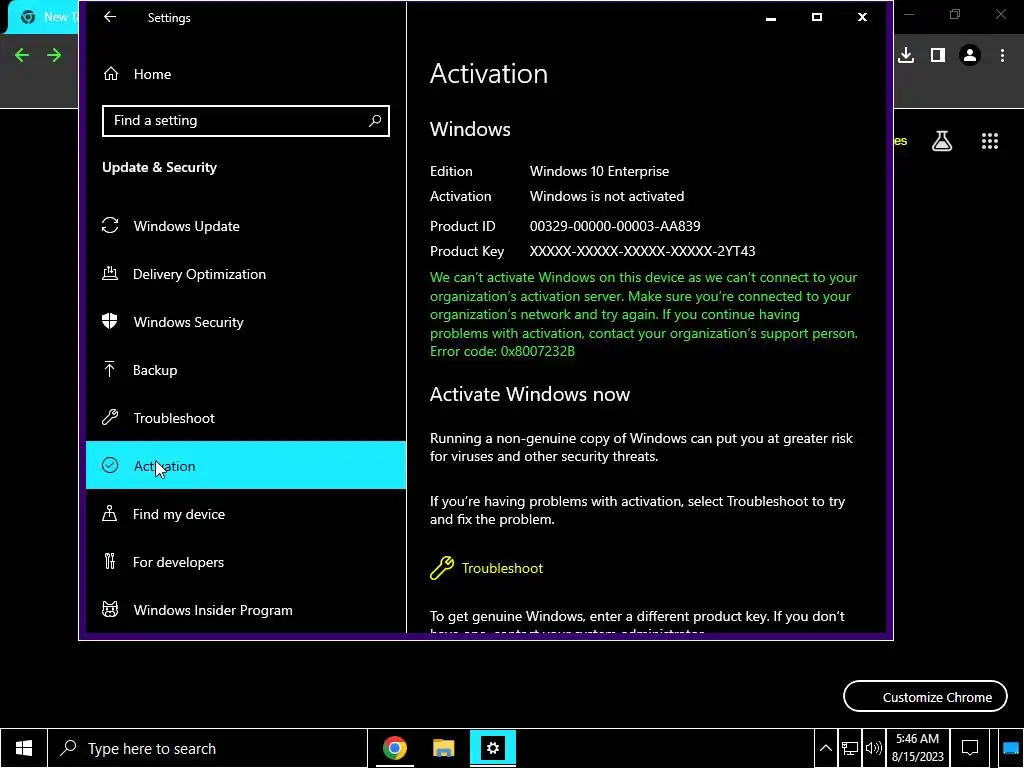Click the network tray icon
The width and height of the screenshot is (1024, 768).
tap(850, 748)
